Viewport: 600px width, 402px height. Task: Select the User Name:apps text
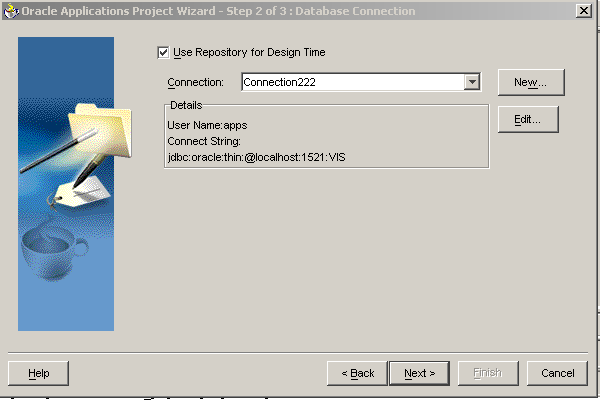207,125
